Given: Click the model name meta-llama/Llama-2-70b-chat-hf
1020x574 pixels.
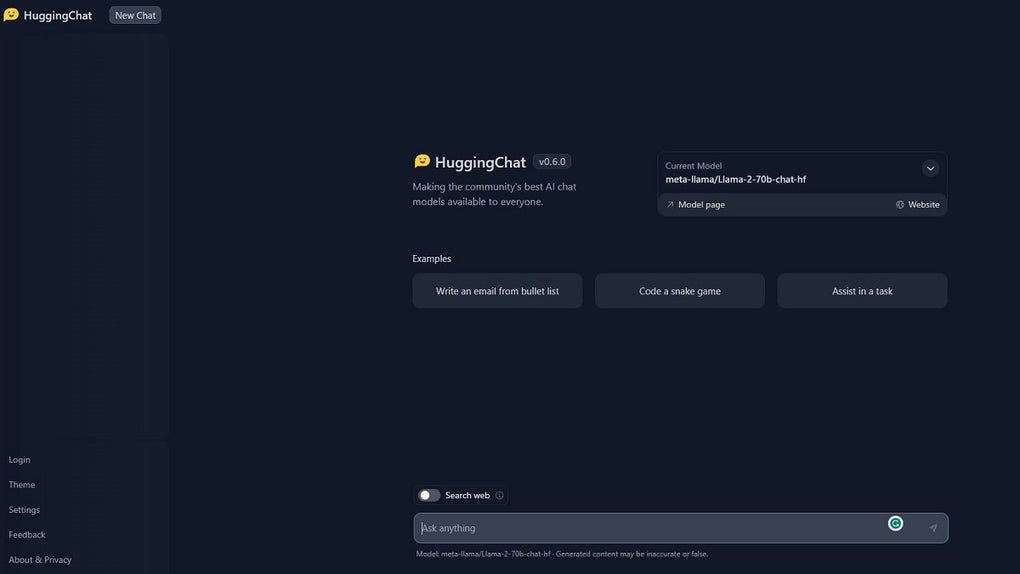Looking at the screenshot, I should [x=736, y=179].
